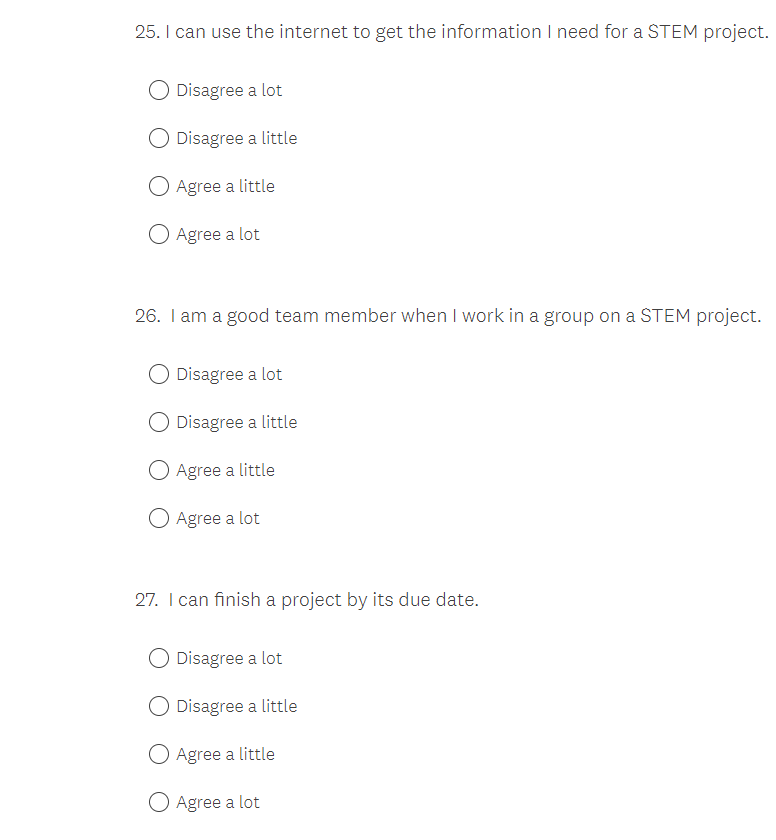Select 'Disagree a lot' for team member question
Image resolution: width=776 pixels, height=840 pixels.
coord(159,375)
